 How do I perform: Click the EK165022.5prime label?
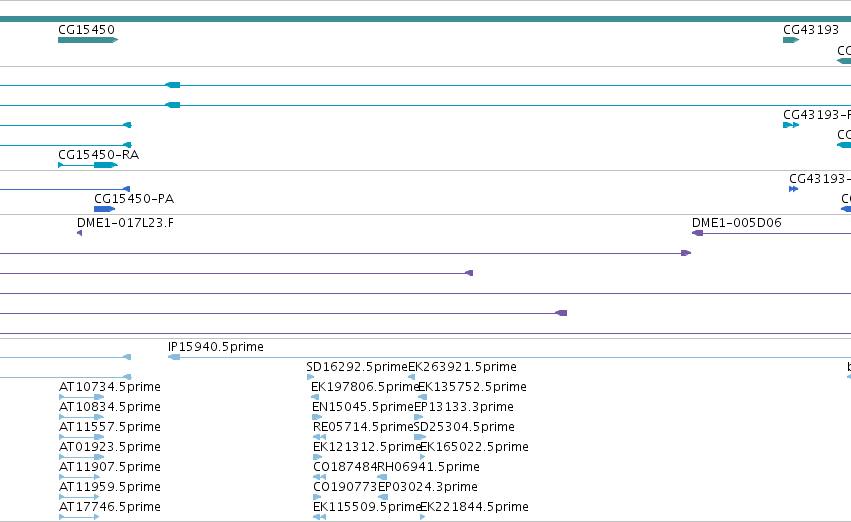474,447
